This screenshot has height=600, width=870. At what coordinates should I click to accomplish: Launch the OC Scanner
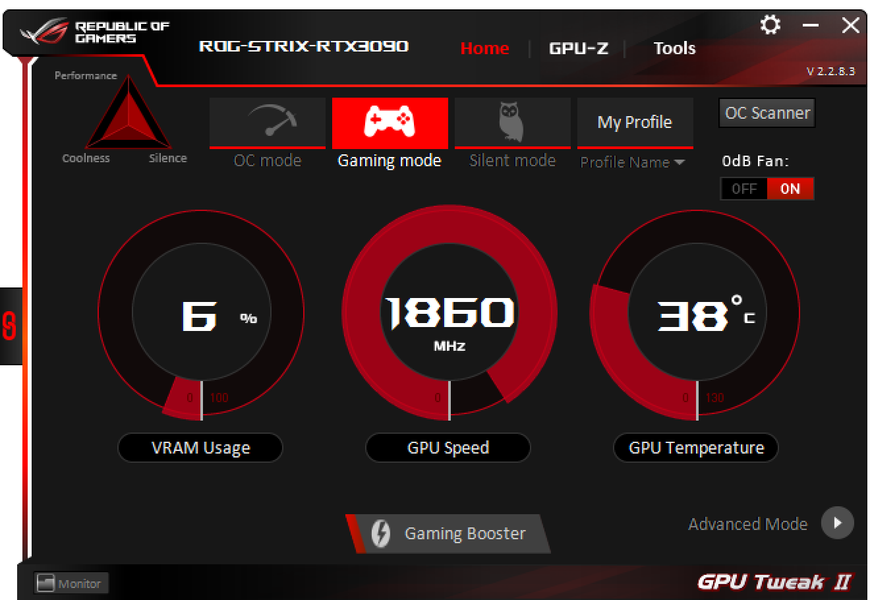[x=767, y=113]
